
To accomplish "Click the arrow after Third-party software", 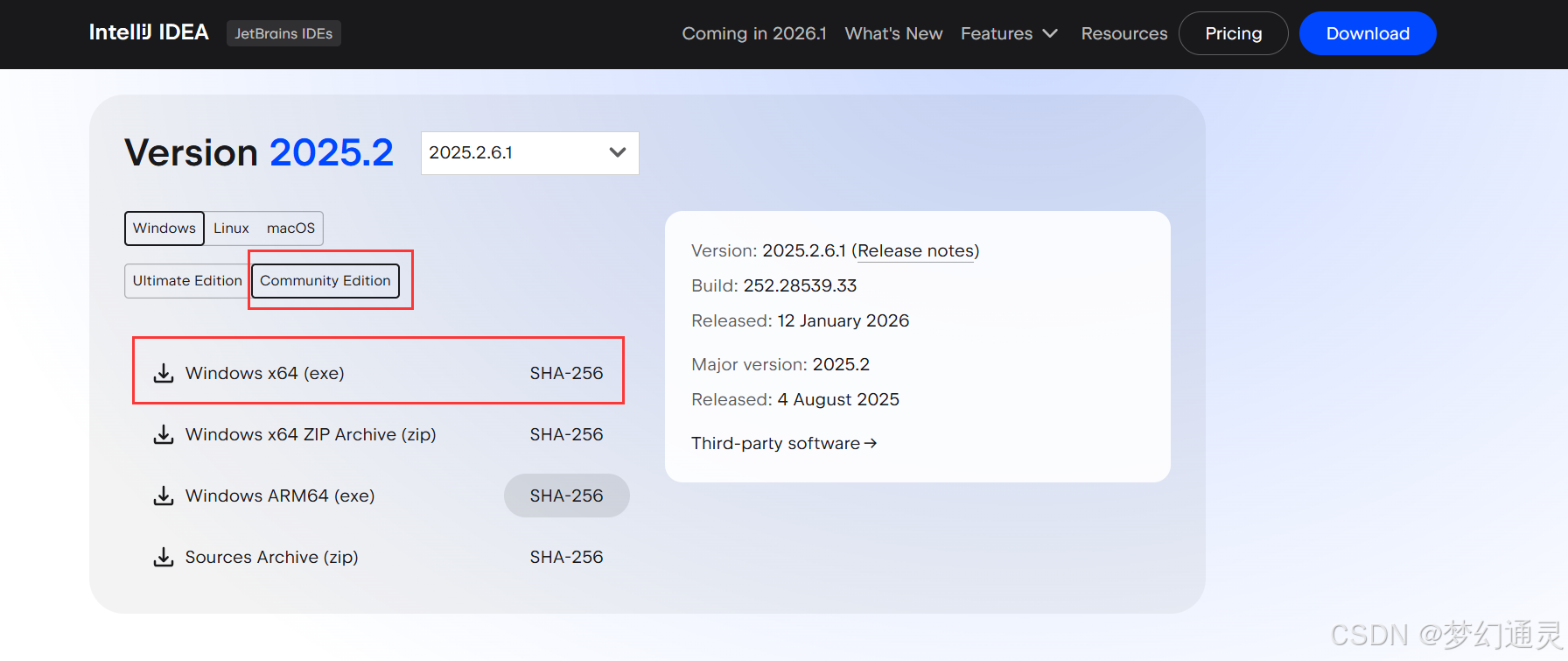I will pyautogui.click(x=871, y=443).
